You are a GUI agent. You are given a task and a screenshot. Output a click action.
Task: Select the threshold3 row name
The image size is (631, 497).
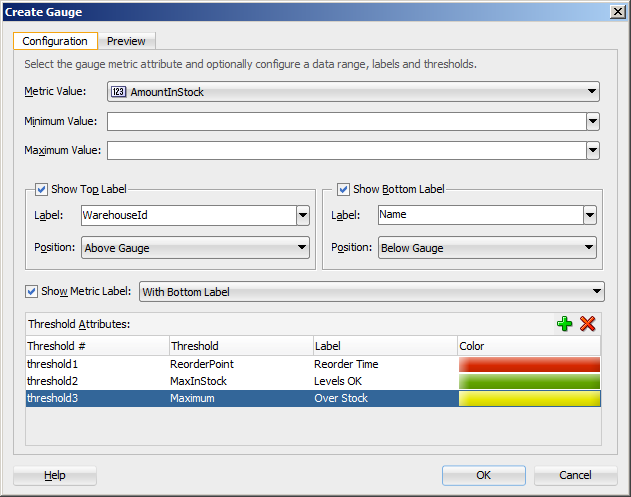[x=52, y=398]
